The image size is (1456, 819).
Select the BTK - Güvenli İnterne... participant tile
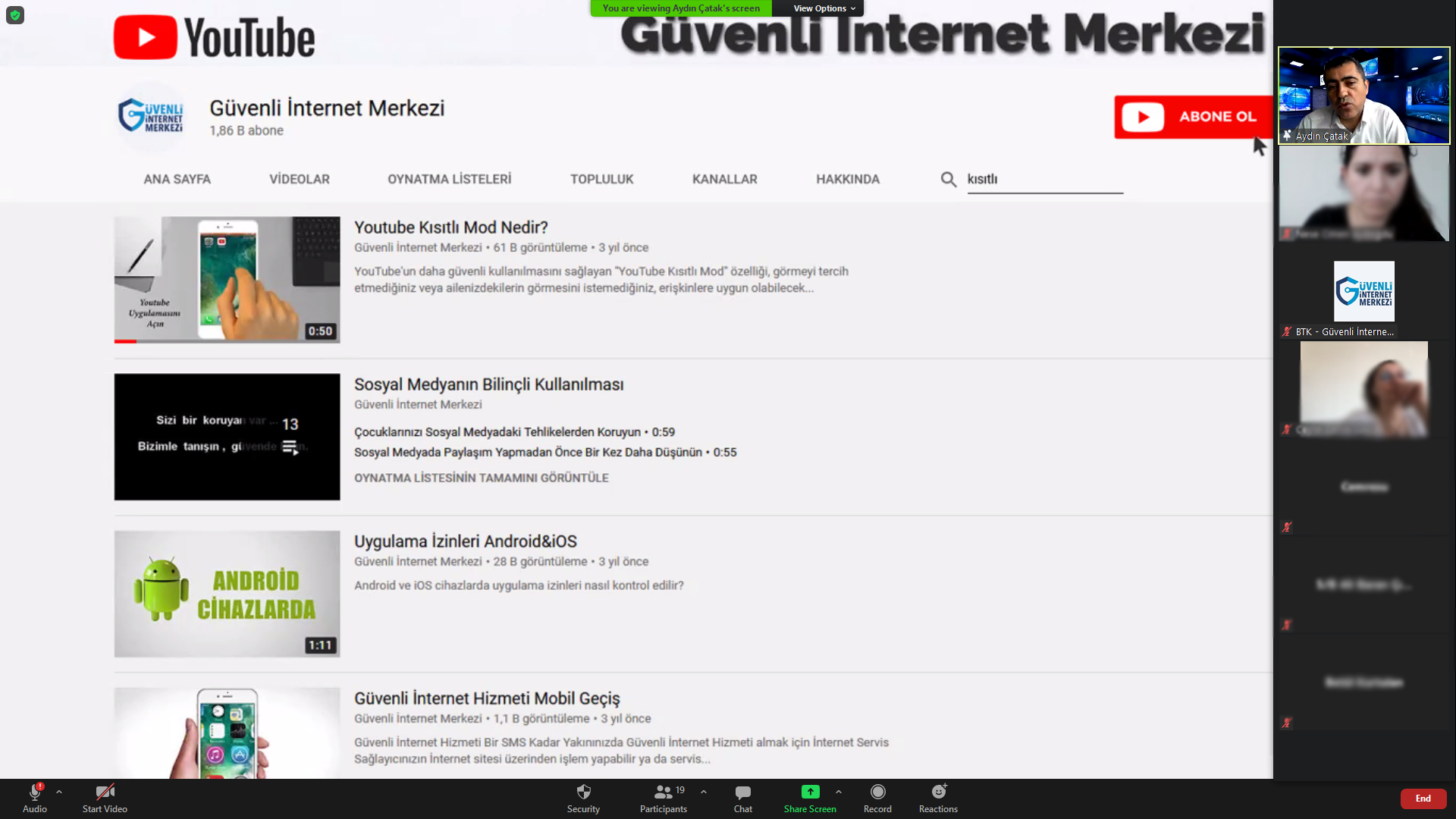pyautogui.click(x=1363, y=290)
